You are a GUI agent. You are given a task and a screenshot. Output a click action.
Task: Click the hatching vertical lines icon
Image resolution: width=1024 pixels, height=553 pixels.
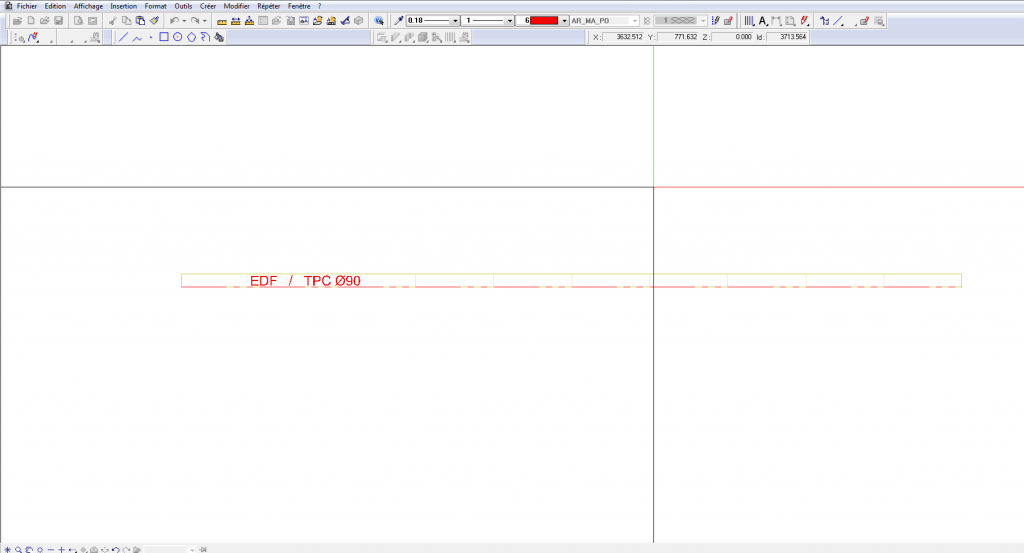[750, 21]
